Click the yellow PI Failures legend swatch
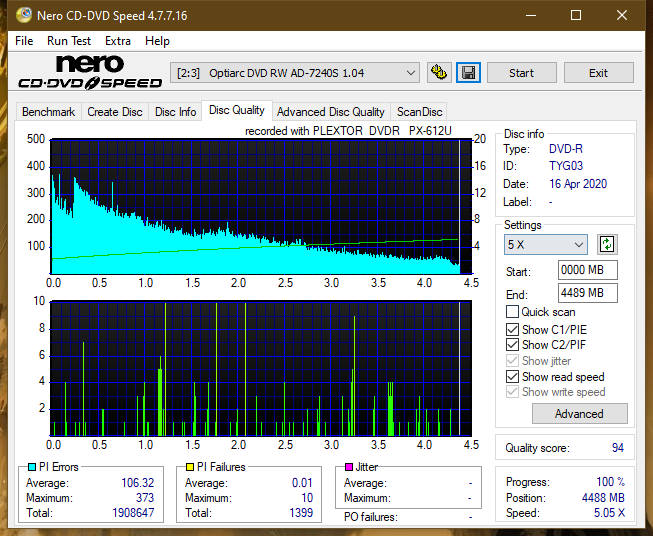This screenshot has height=536, width=653. coord(190,467)
